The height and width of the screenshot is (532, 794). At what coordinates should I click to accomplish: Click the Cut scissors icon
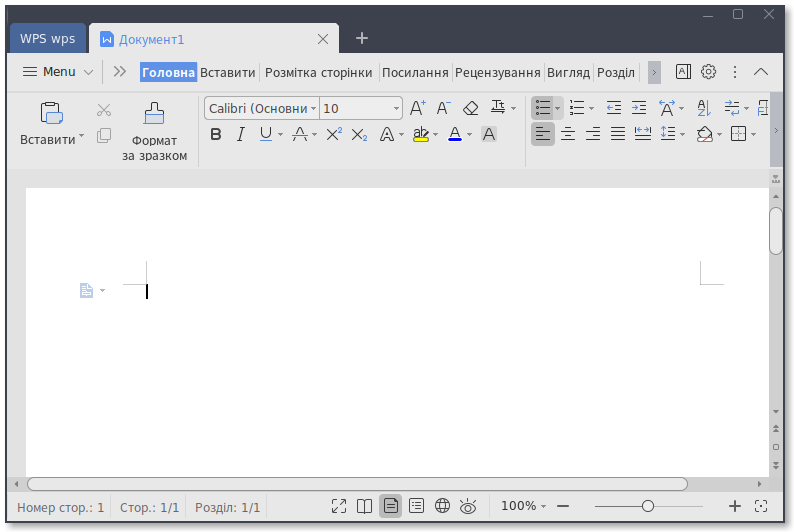pos(104,110)
